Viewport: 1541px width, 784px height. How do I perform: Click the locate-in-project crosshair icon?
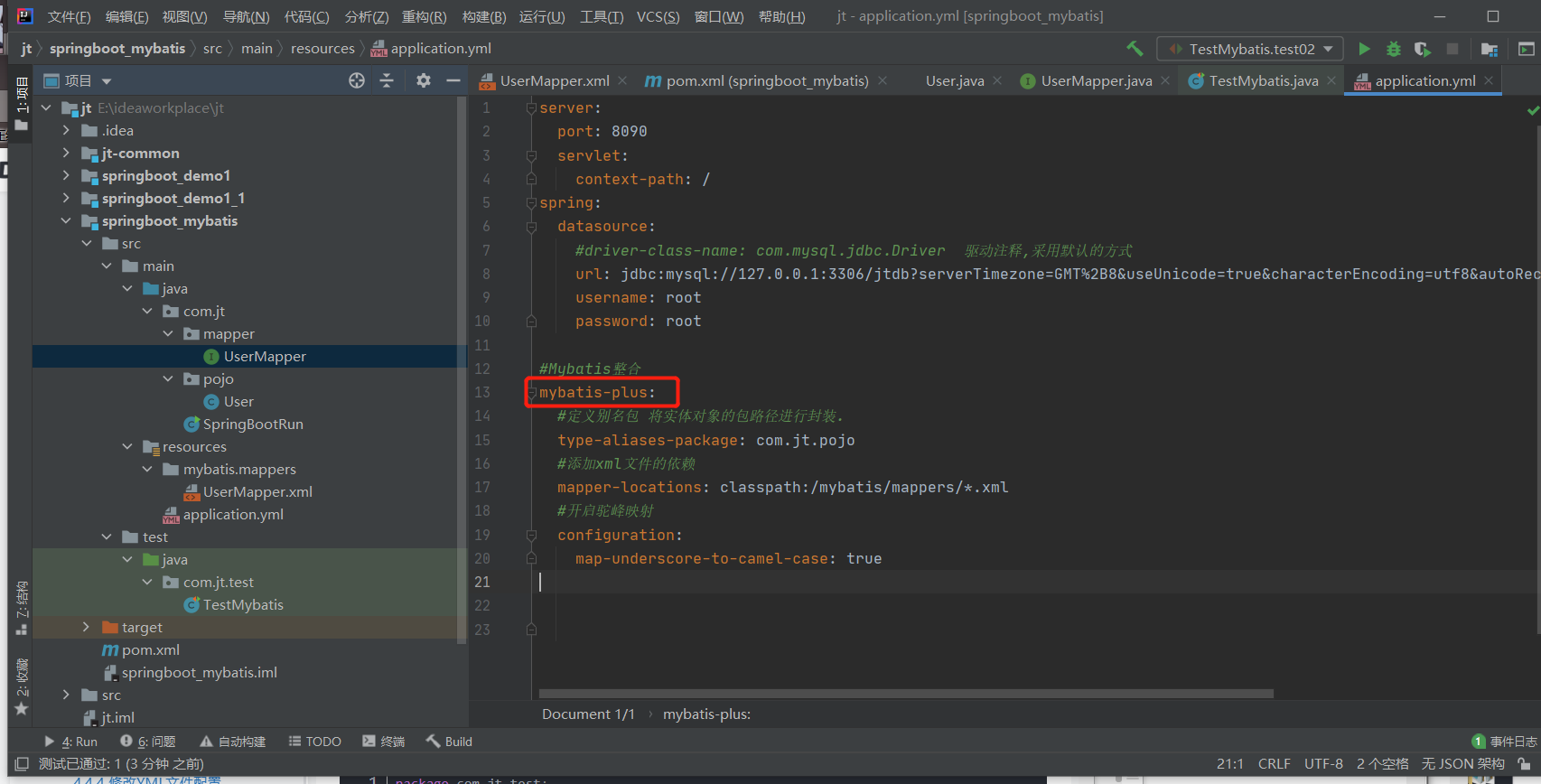357,80
